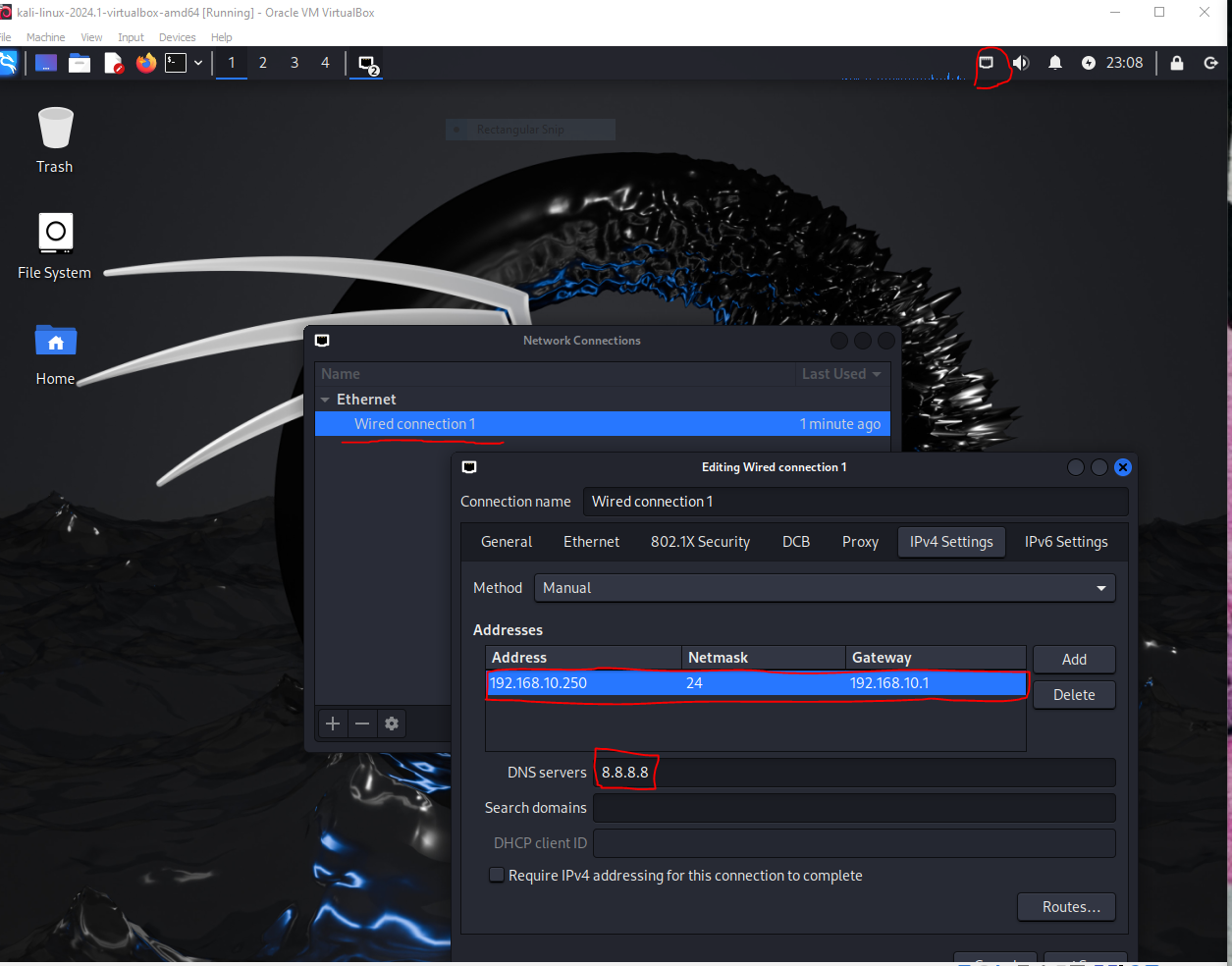Launch Firefox from the panel
1232x966 pixels.
coord(146,63)
